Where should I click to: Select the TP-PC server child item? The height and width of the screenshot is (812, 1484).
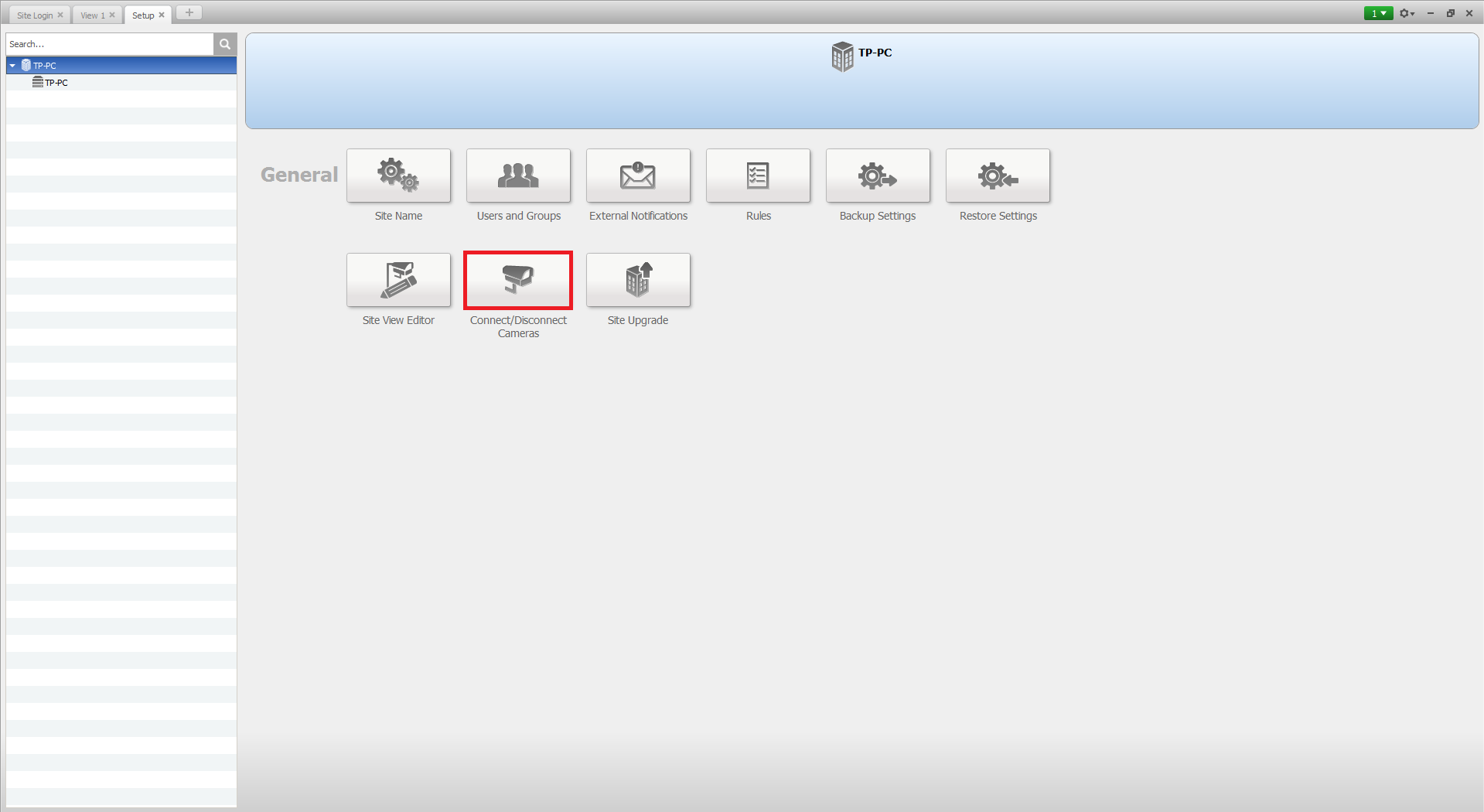pos(56,83)
